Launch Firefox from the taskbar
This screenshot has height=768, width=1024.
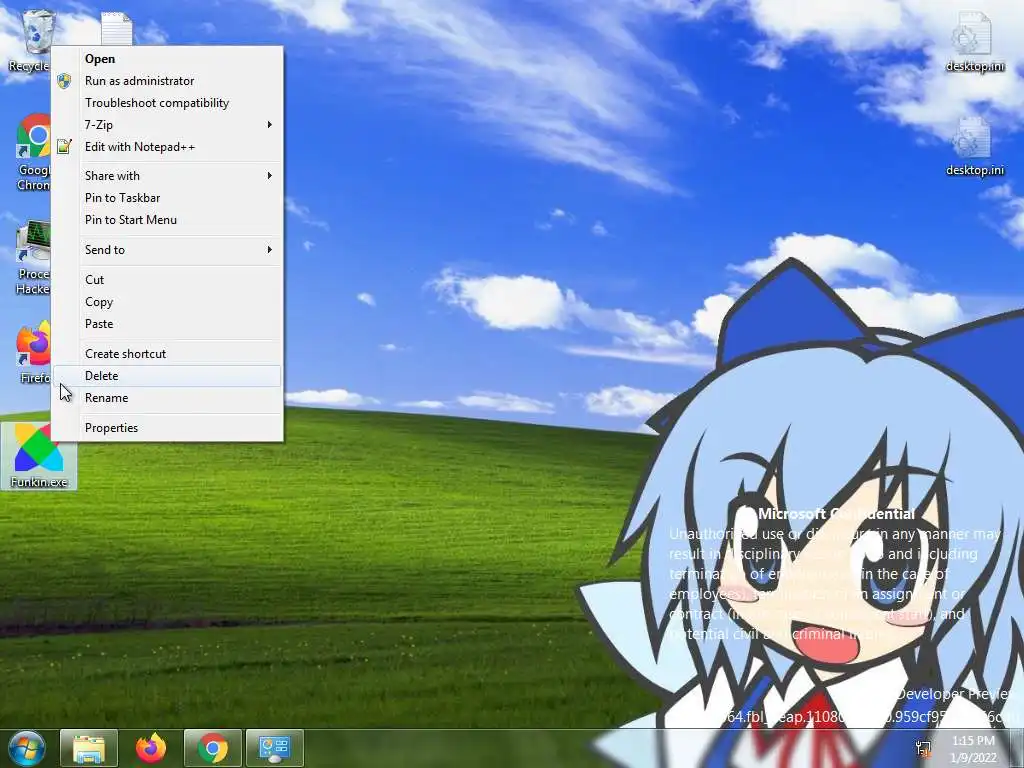click(150, 748)
